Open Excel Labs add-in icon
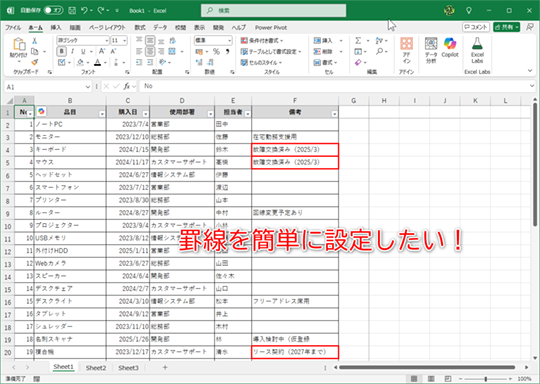Image resolution: width=540 pixels, height=384 pixels. [477, 50]
